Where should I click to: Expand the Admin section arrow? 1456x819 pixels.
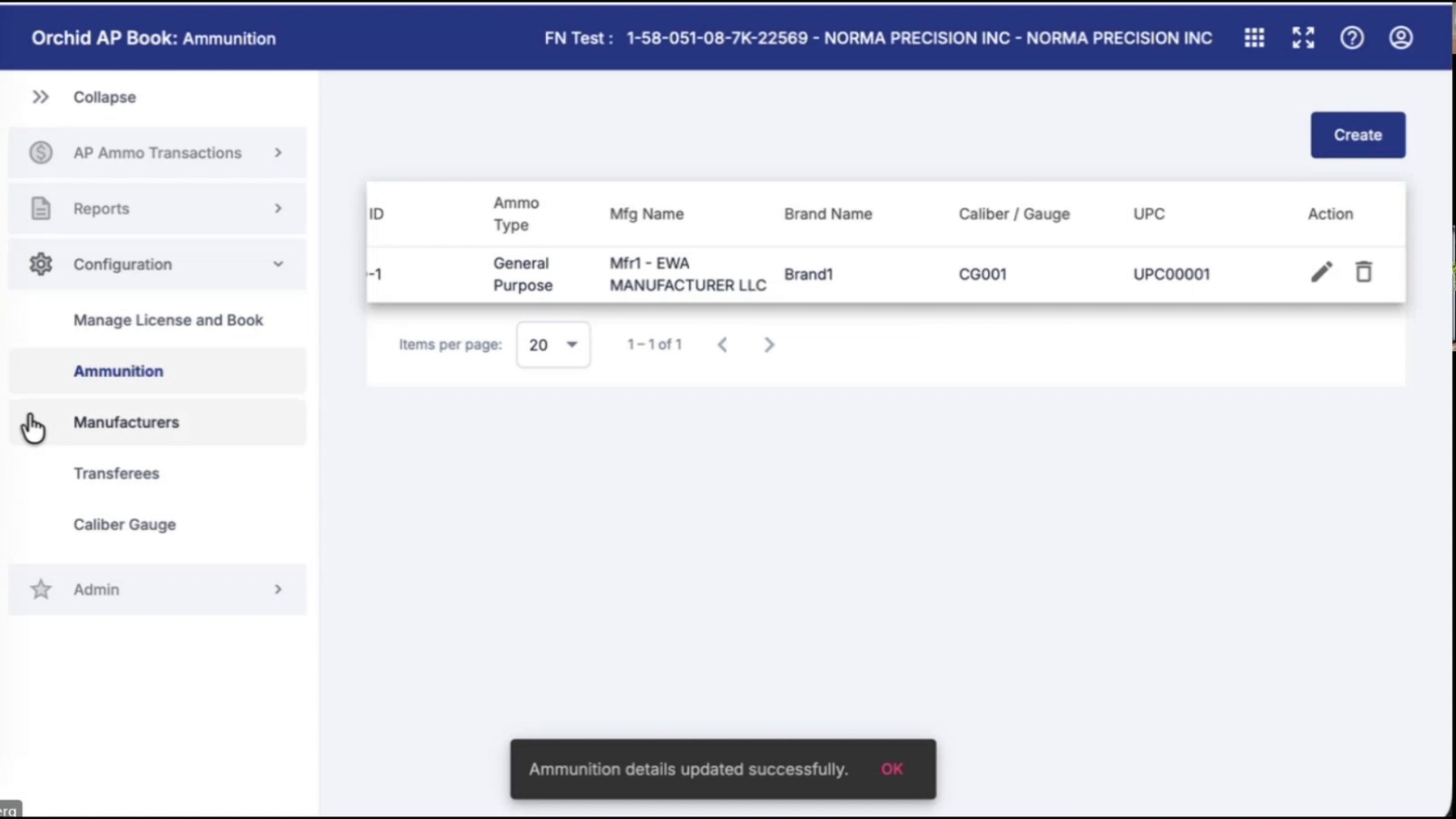click(x=278, y=589)
